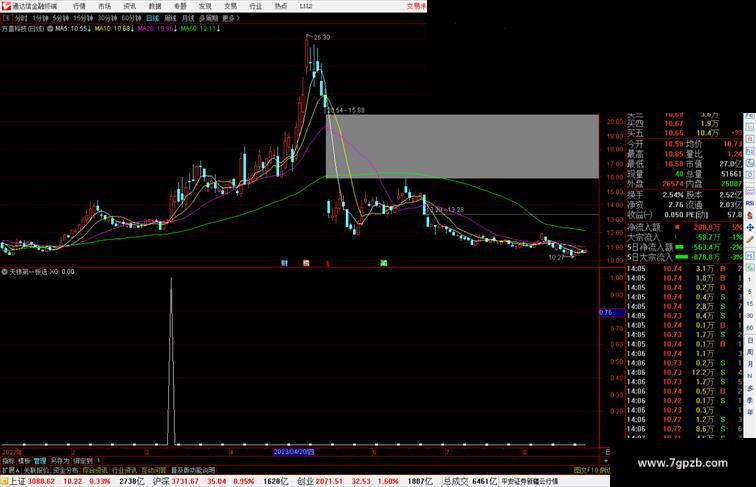
Task: Click the 总成交 6461亿 status entry
Action: [470, 481]
